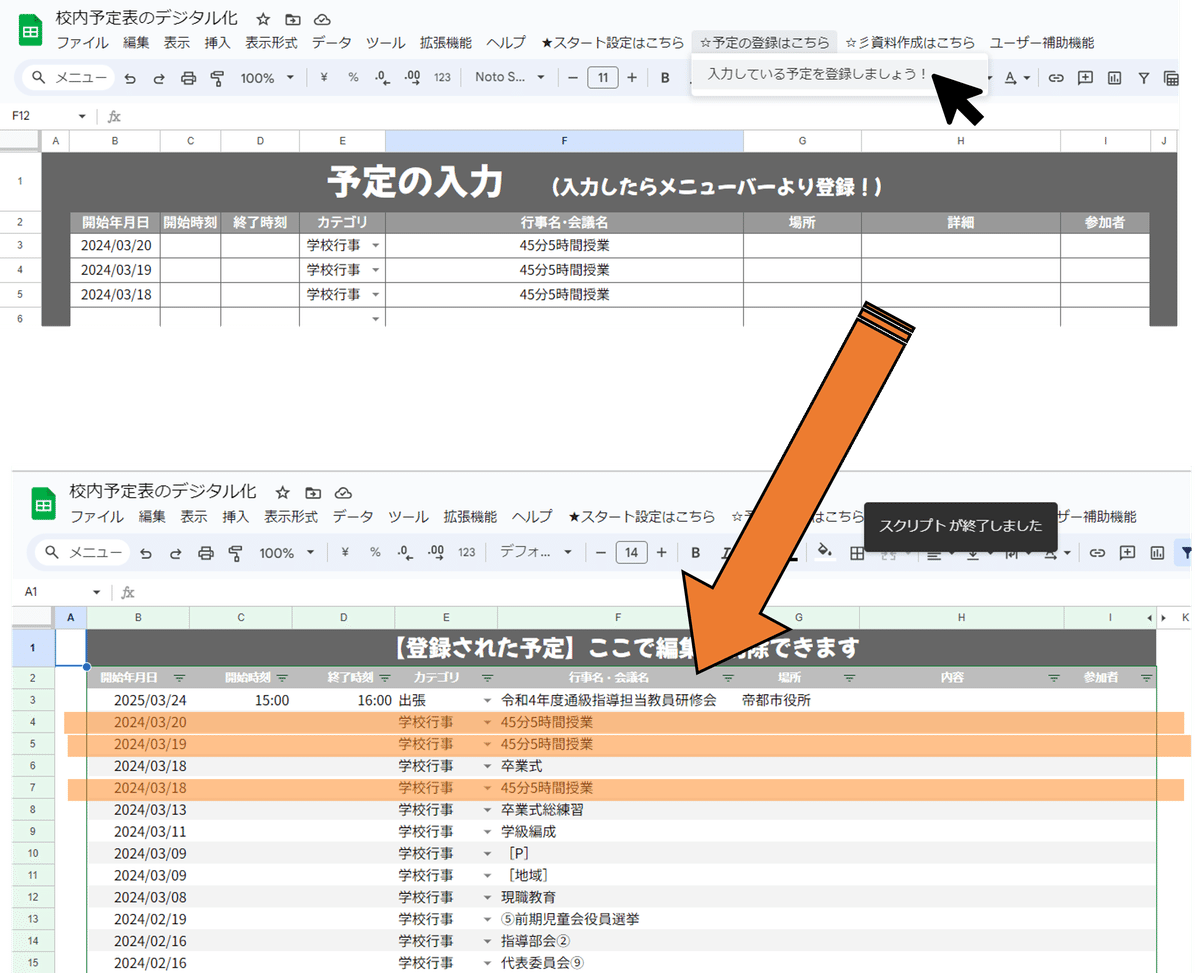
Task: Increase decimal places in upper toolbar
Action: [x=412, y=77]
